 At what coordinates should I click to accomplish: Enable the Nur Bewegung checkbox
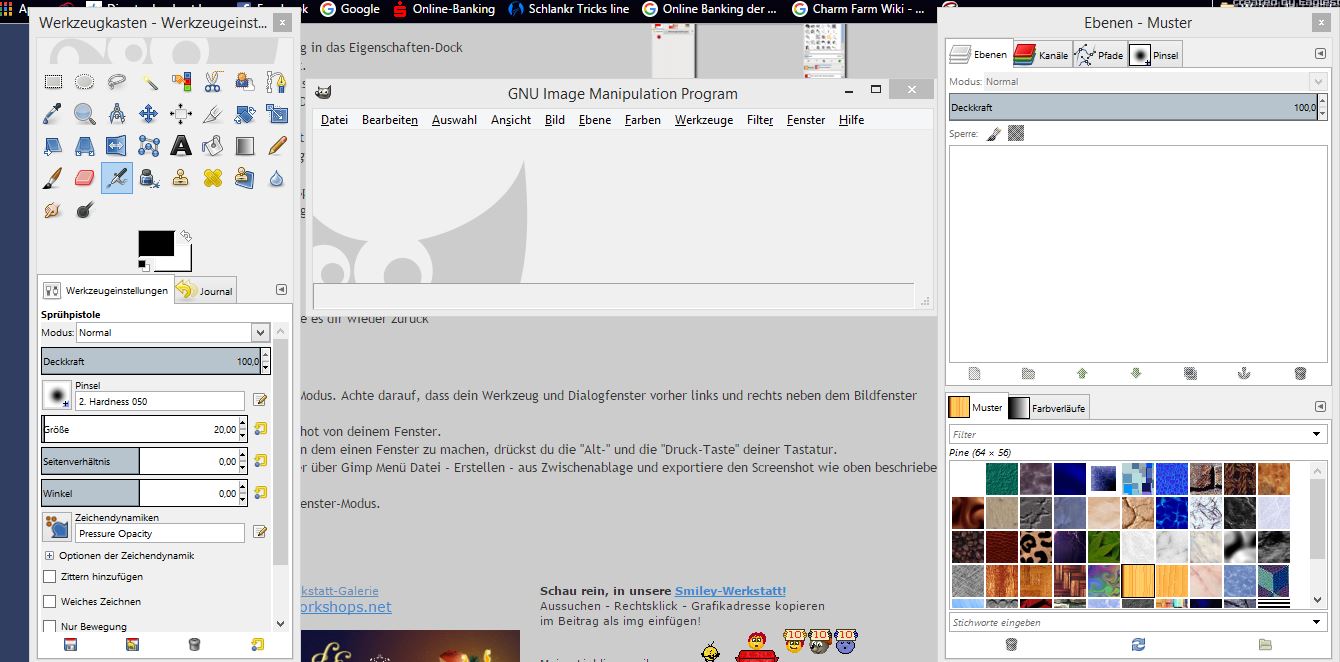pyautogui.click(x=50, y=626)
